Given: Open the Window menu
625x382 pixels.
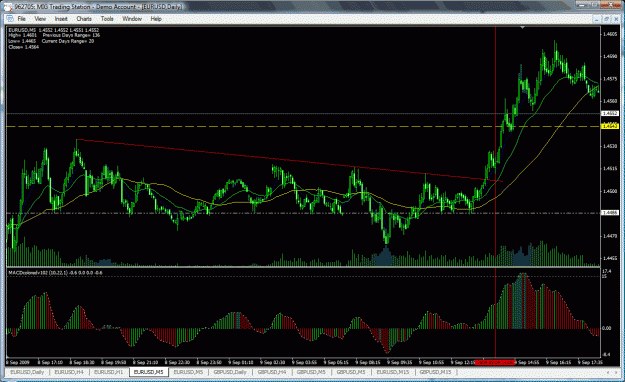Looking at the screenshot, I should pos(132,19).
